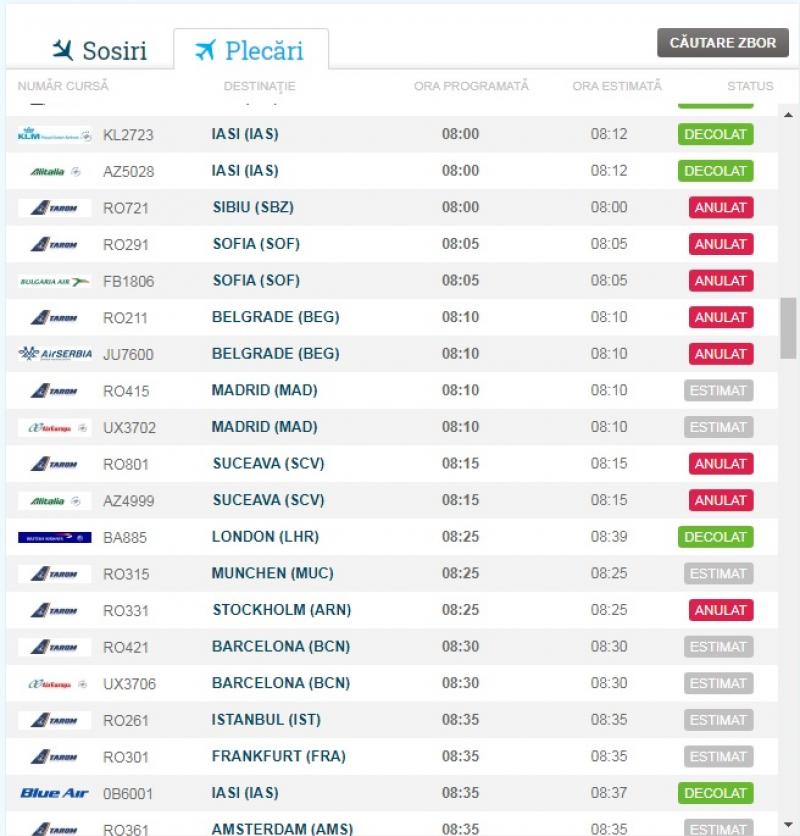Click the KLM logo for flight KL2723
The image size is (800, 836).
coord(54,134)
